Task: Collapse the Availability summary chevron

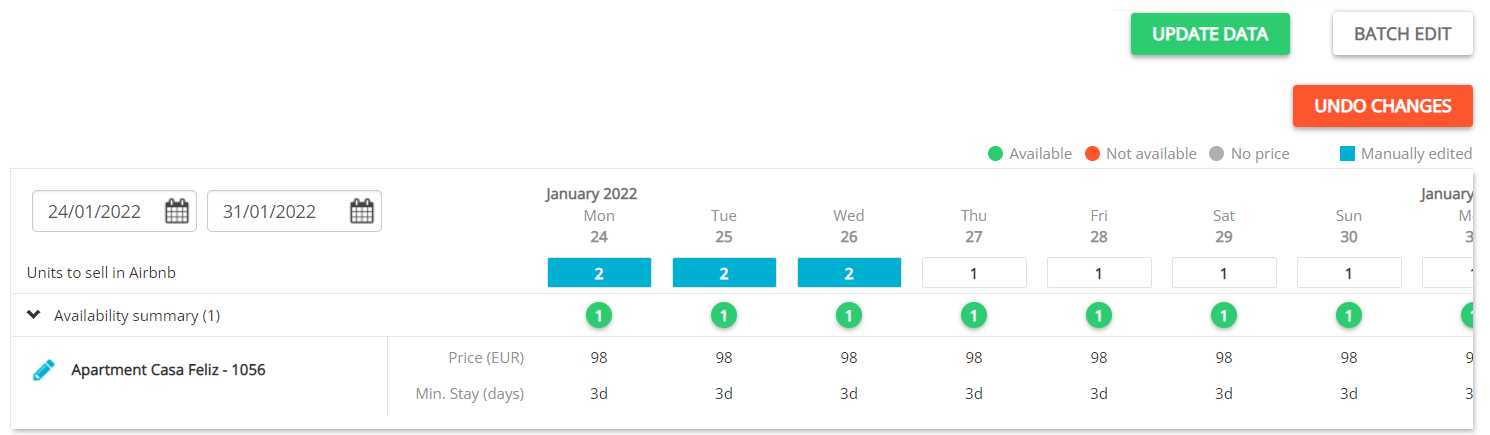Action: click(x=34, y=315)
